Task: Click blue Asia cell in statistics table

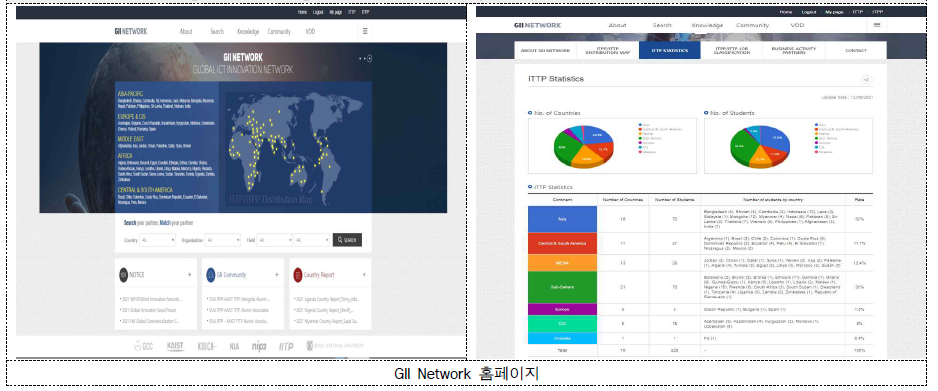Action: pyautogui.click(x=562, y=219)
